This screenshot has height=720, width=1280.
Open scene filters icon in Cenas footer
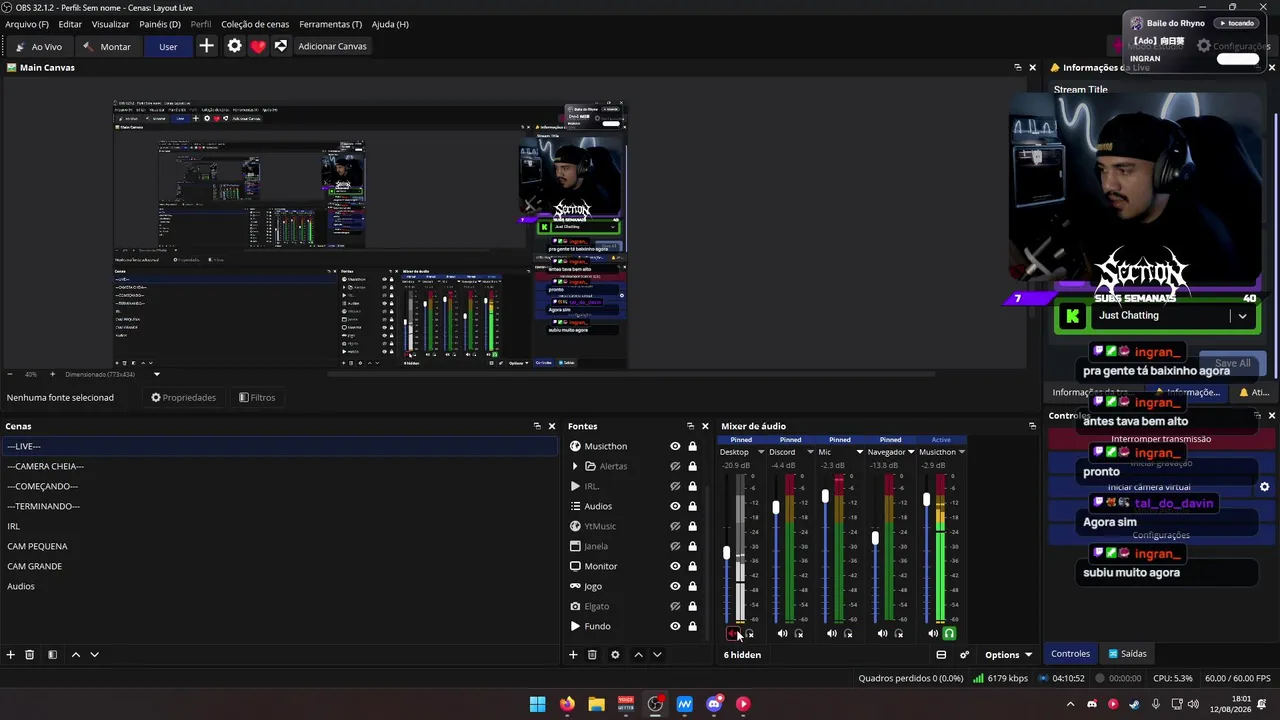point(52,655)
